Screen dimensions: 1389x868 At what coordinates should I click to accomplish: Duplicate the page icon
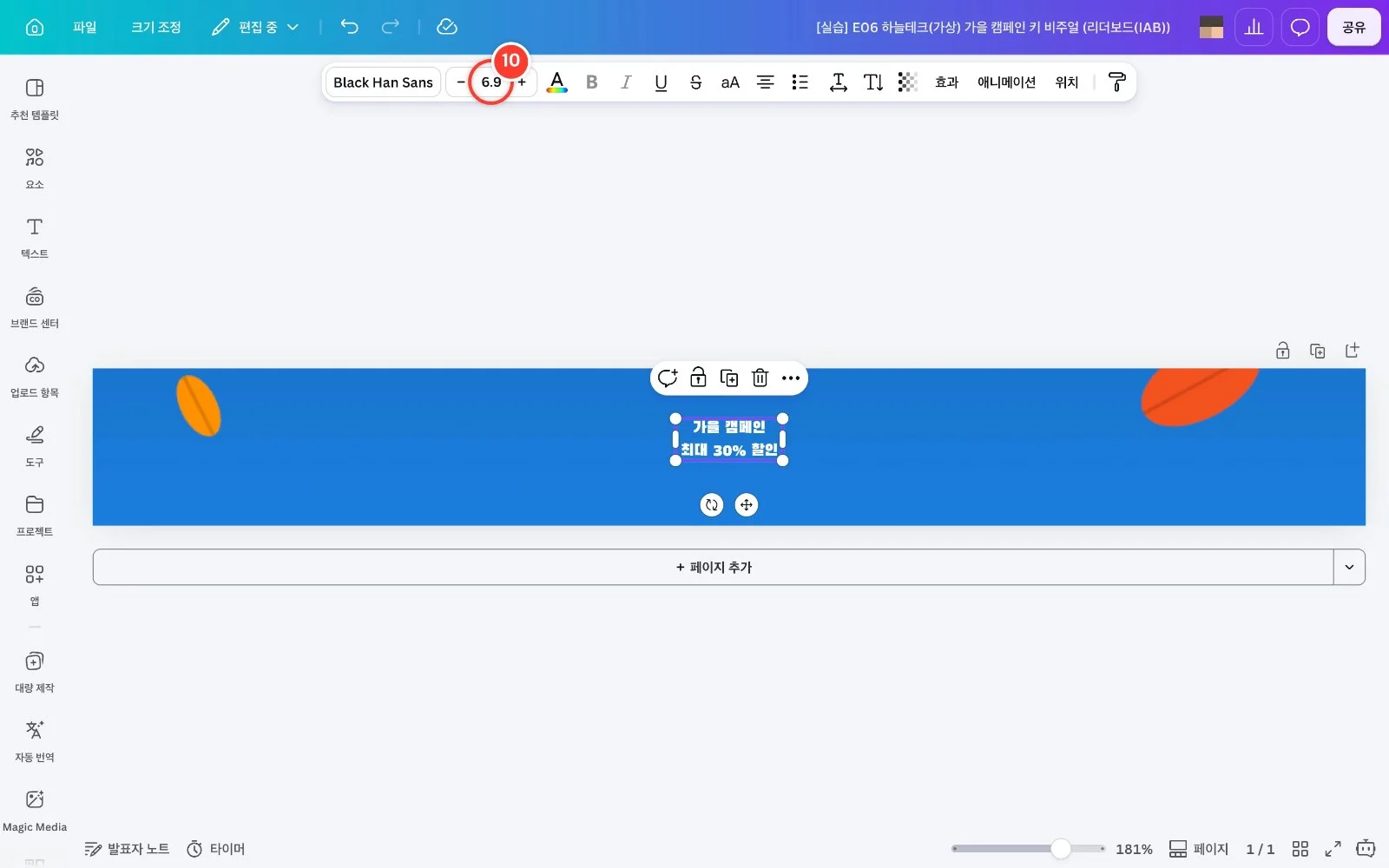pos(1317,351)
